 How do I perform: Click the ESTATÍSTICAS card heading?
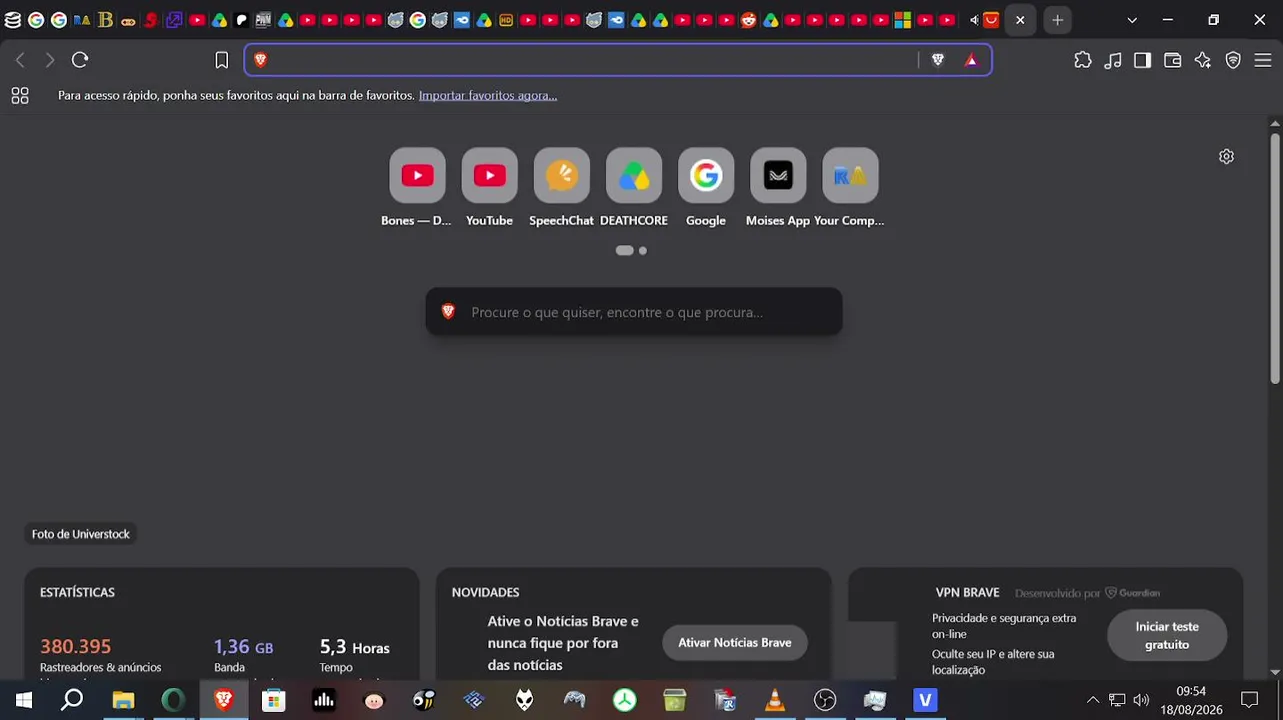coord(77,592)
